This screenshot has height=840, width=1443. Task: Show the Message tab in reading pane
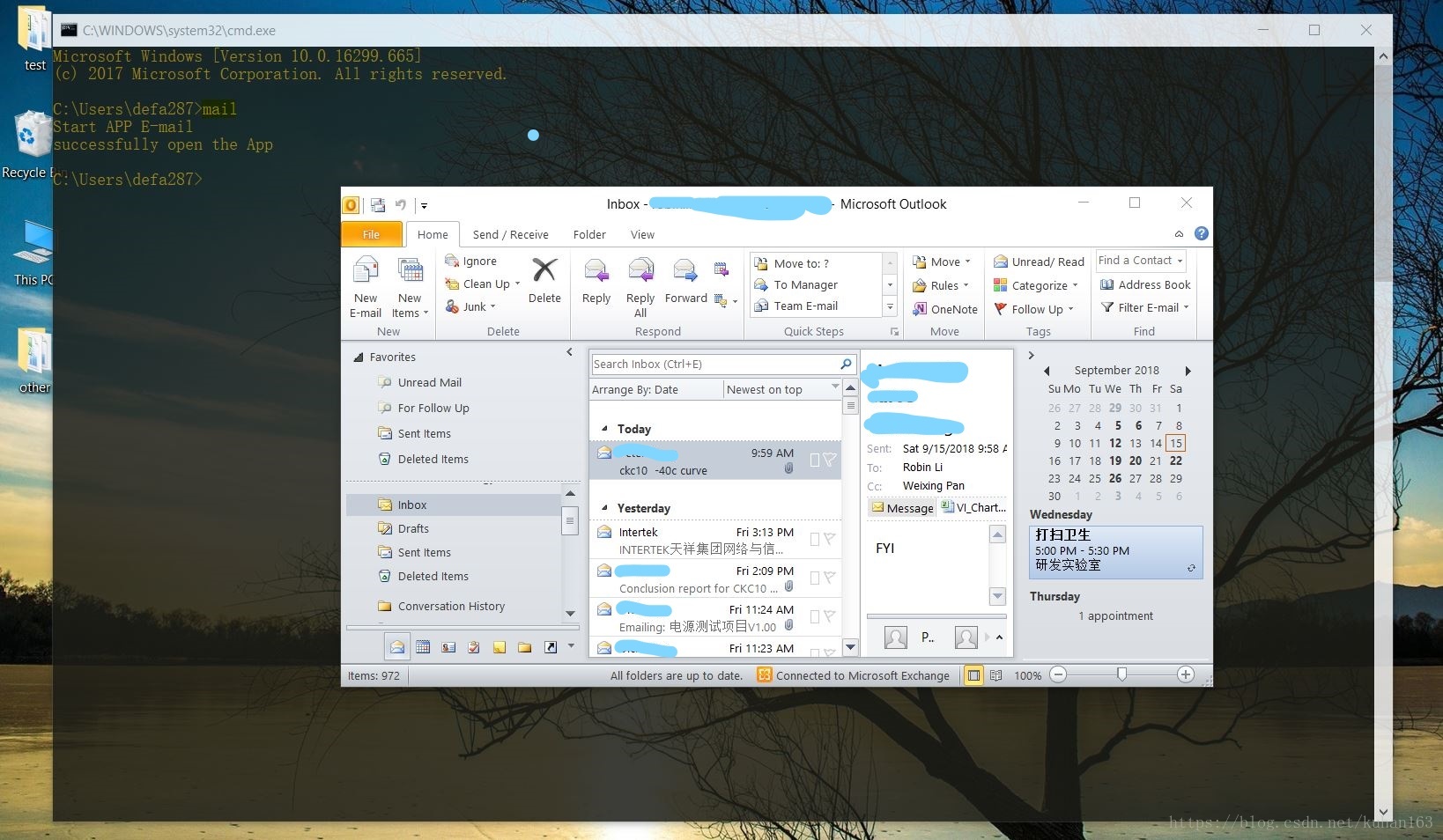click(x=902, y=508)
